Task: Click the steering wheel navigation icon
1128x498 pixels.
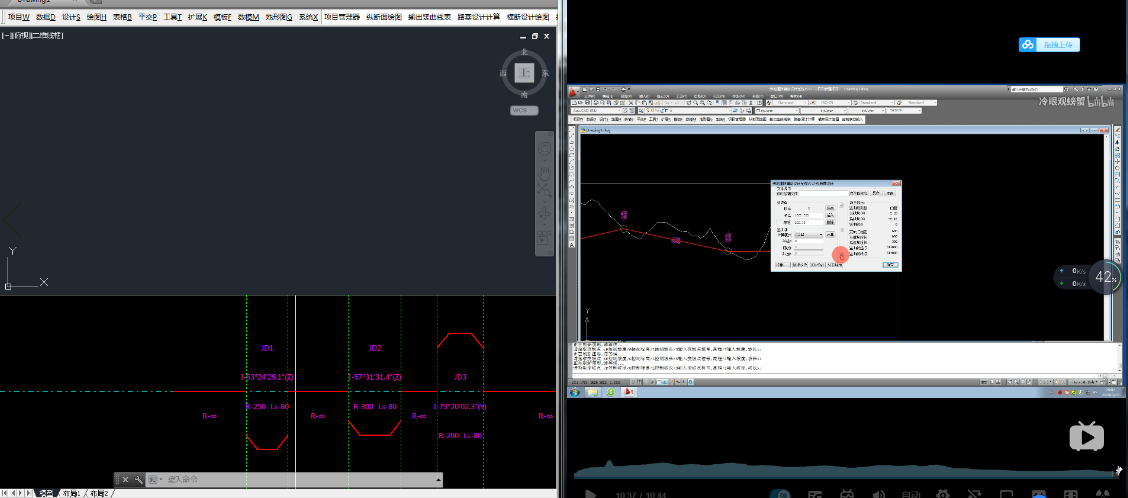Action: (545, 148)
